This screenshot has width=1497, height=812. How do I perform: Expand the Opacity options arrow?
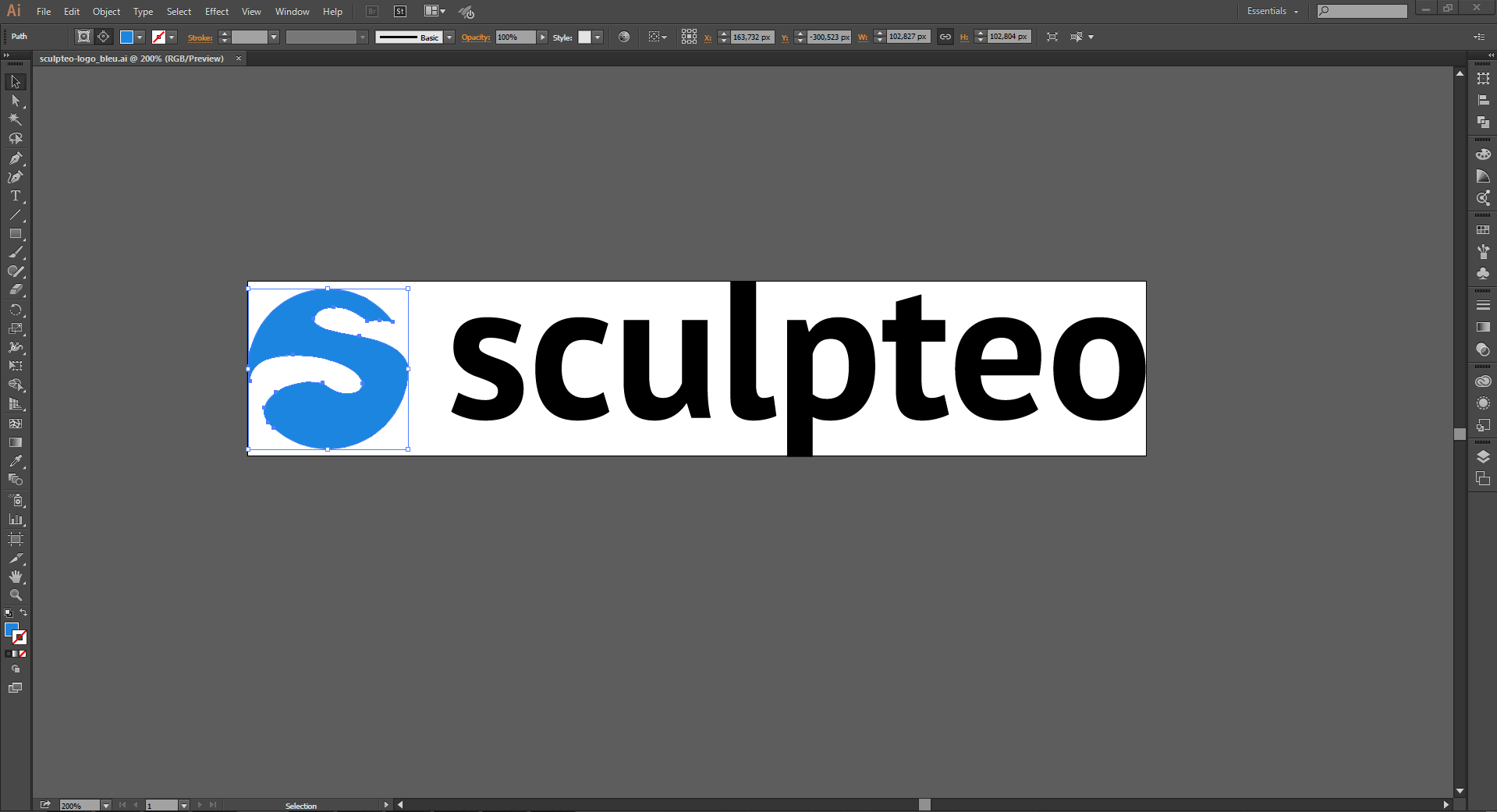pos(542,37)
